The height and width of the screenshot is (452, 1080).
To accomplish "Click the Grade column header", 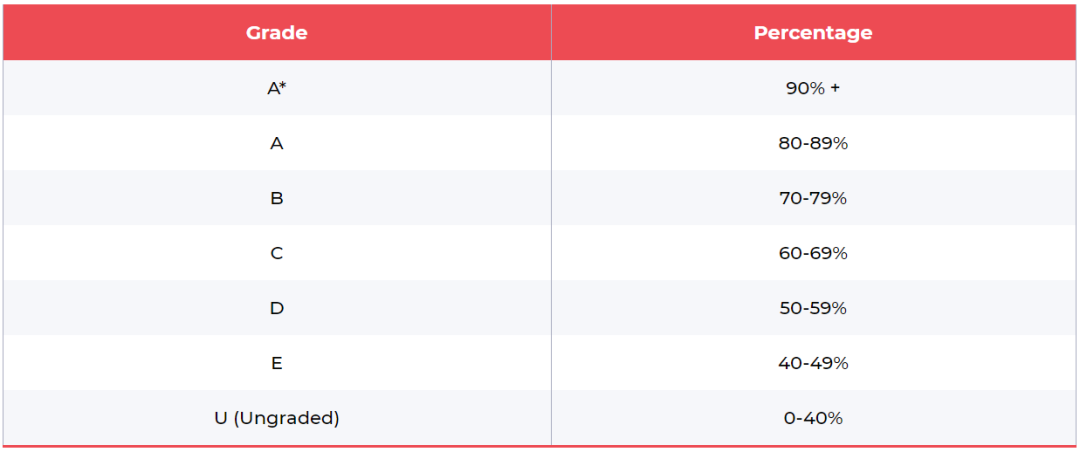I will click(x=276, y=33).
